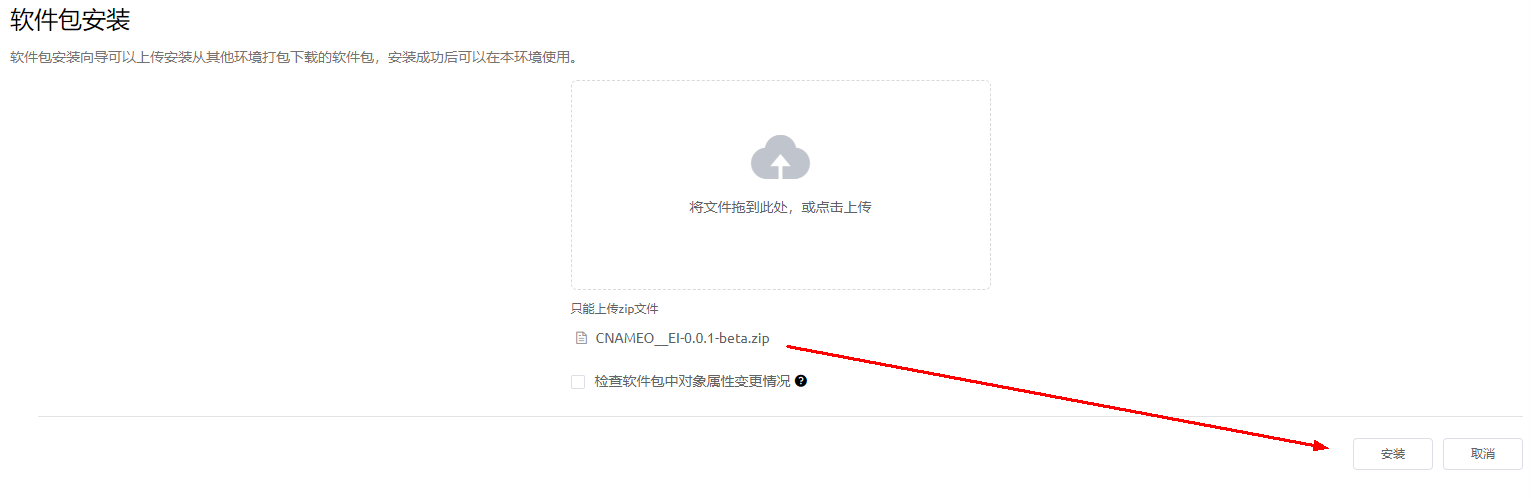
Task: Cancel with the 取消 button
Action: coord(1483,454)
